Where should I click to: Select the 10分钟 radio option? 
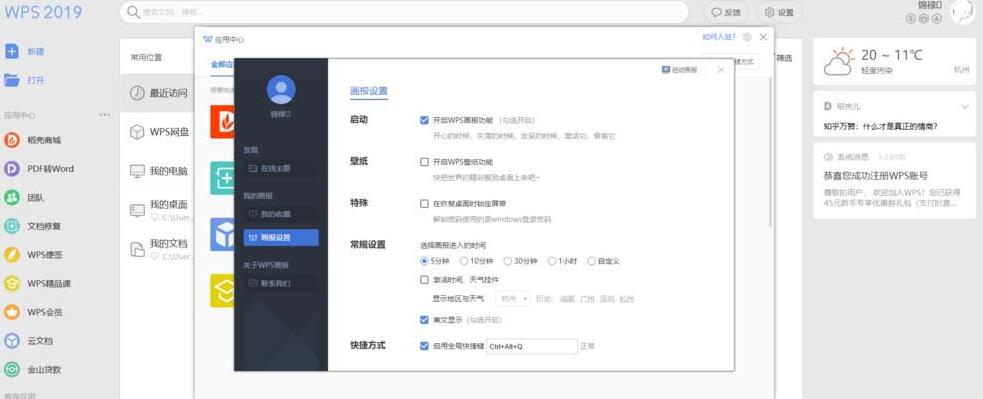point(464,261)
